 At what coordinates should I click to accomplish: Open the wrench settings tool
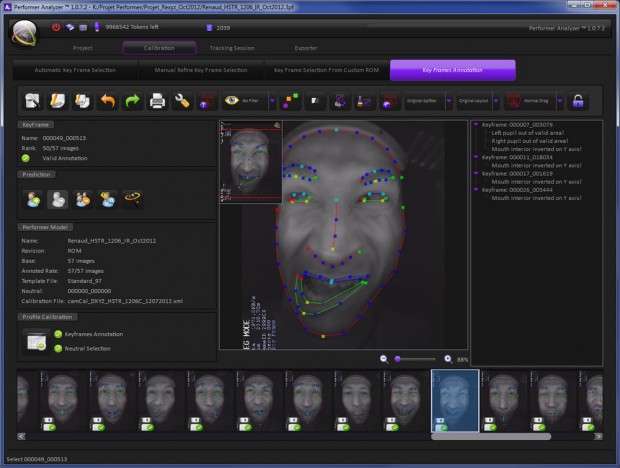click(x=182, y=101)
